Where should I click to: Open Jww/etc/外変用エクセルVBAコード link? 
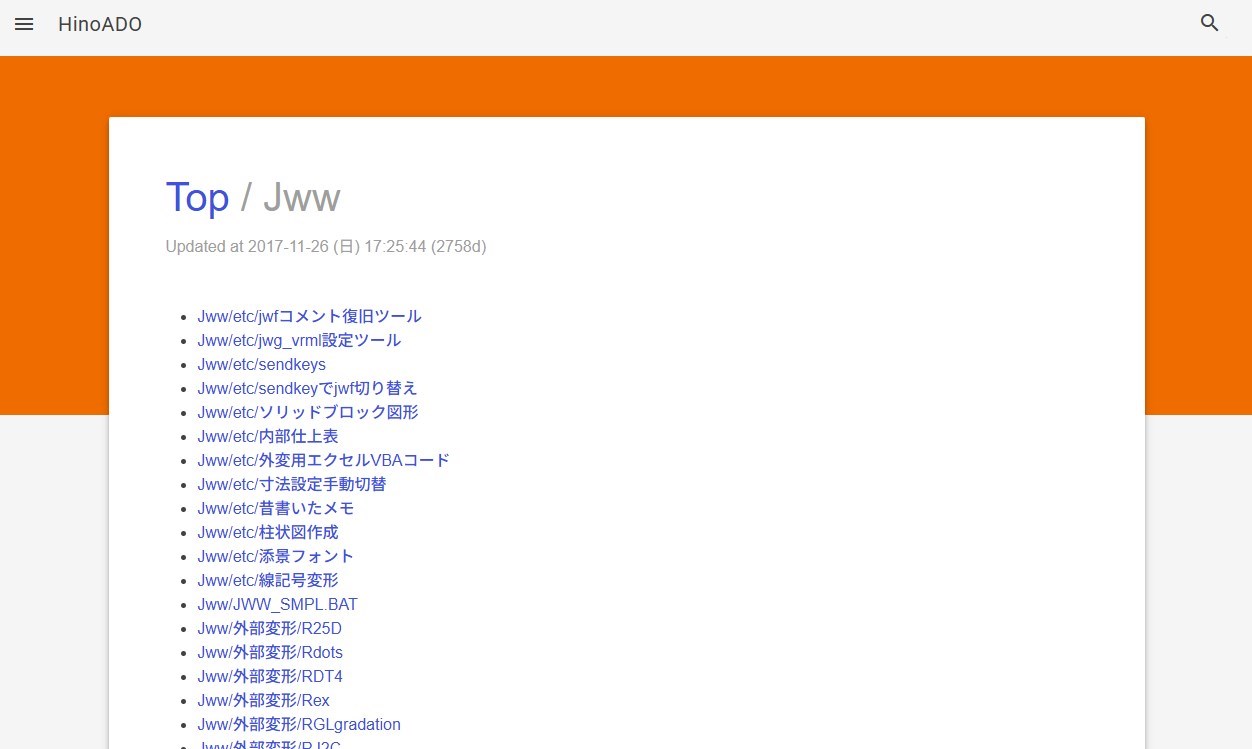click(324, 460)
